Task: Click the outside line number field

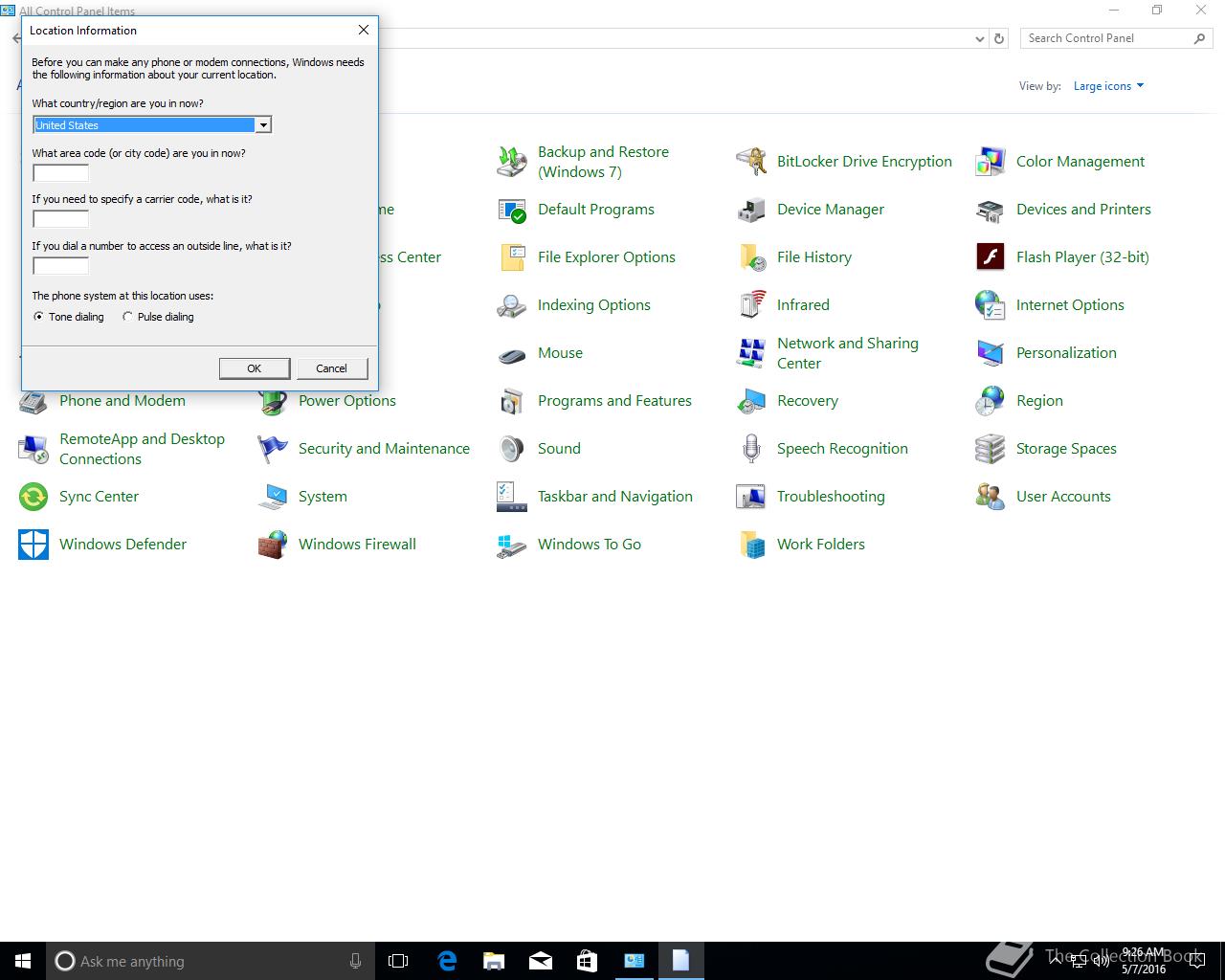Action: point(60,266)
